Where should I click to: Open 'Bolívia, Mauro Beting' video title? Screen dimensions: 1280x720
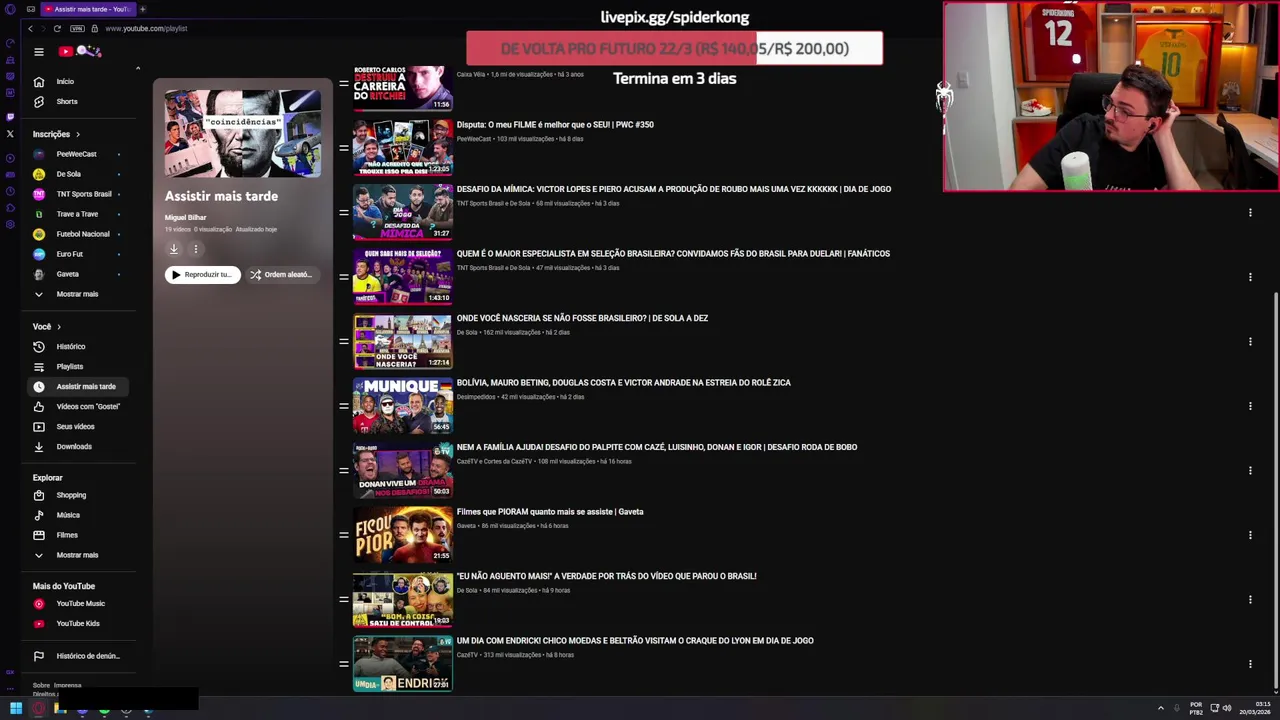tap(623, 383)
